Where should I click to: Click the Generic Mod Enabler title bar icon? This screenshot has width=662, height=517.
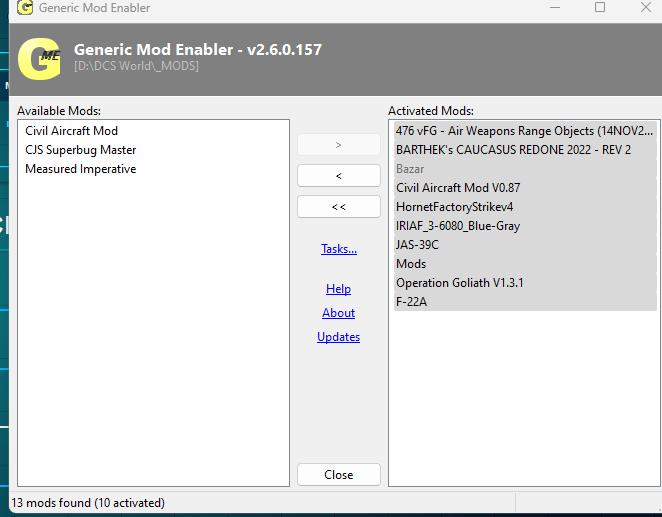pyautogui.click(x=25, y=7)
